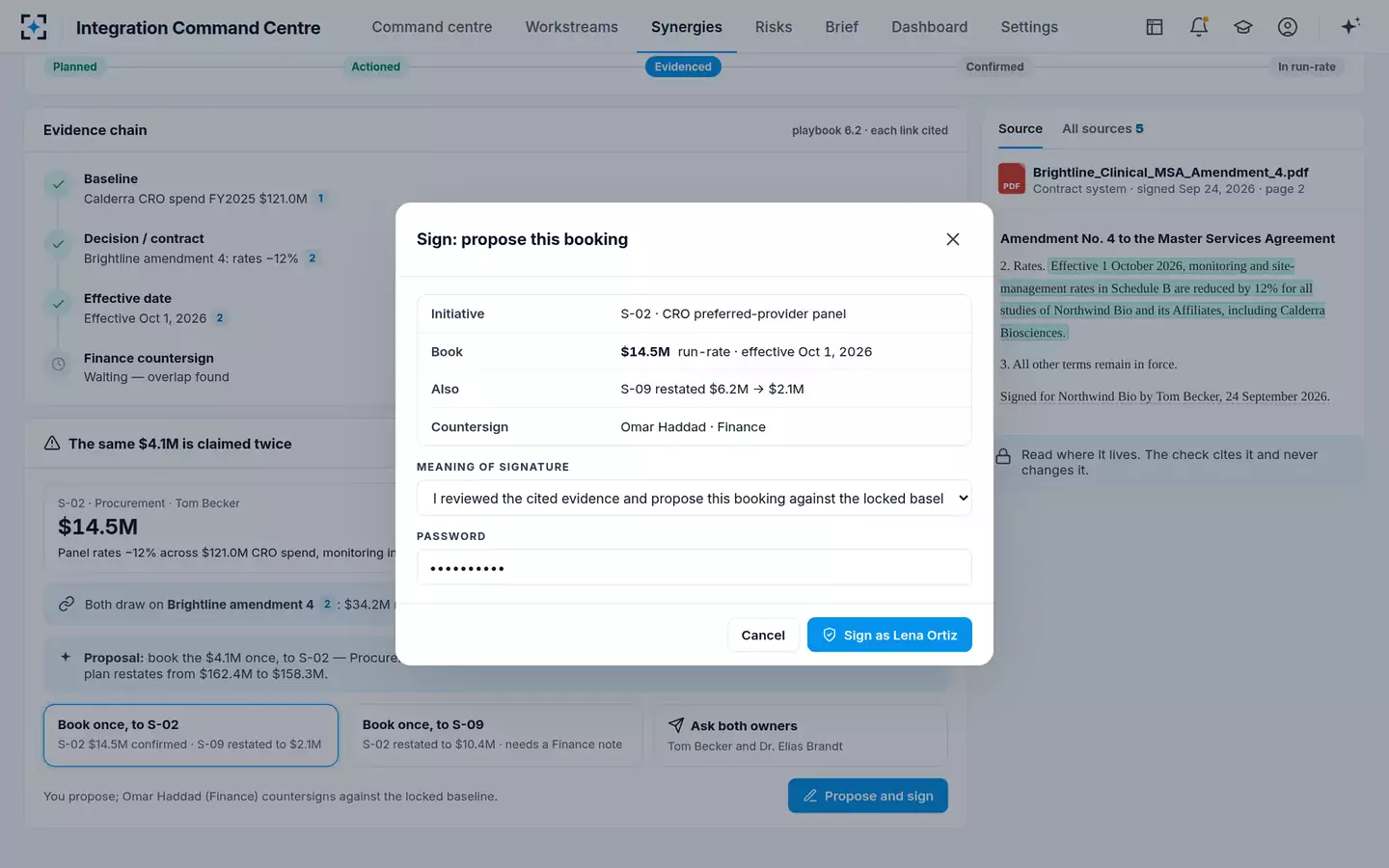The width and height of the screenshot is (1389, 868).
Task: Click Propose and sign button
Action: [x=867, y=796]
